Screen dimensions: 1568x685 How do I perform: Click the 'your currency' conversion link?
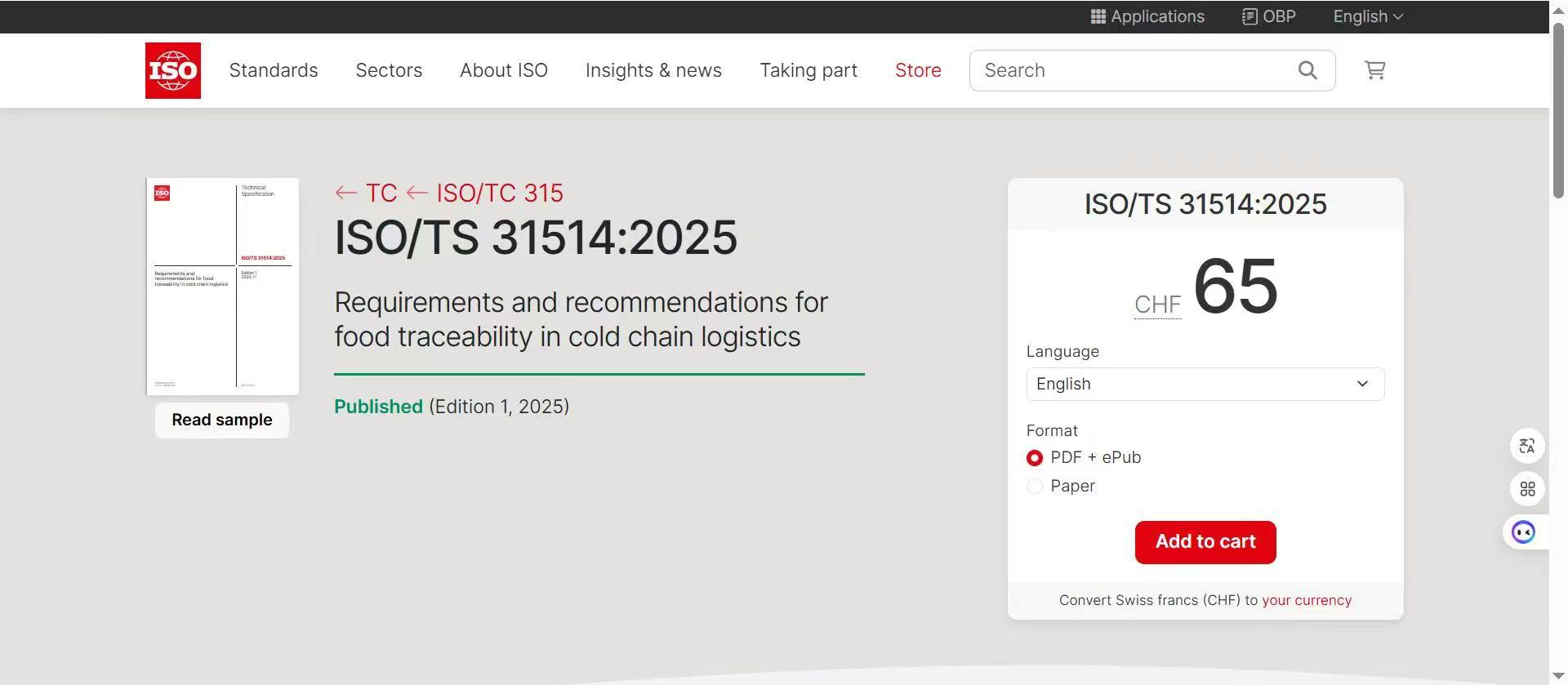pyautogui.click(x=1306, y=600)
